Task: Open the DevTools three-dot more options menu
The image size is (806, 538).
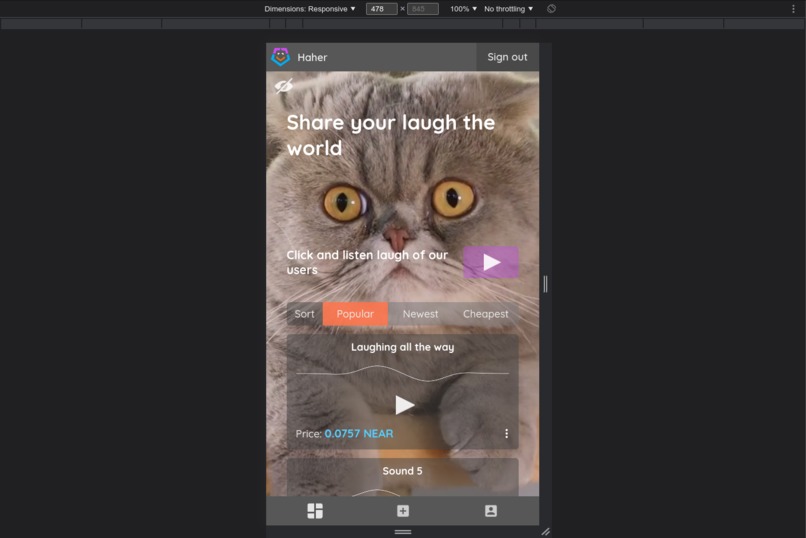Action: [793, 9]
